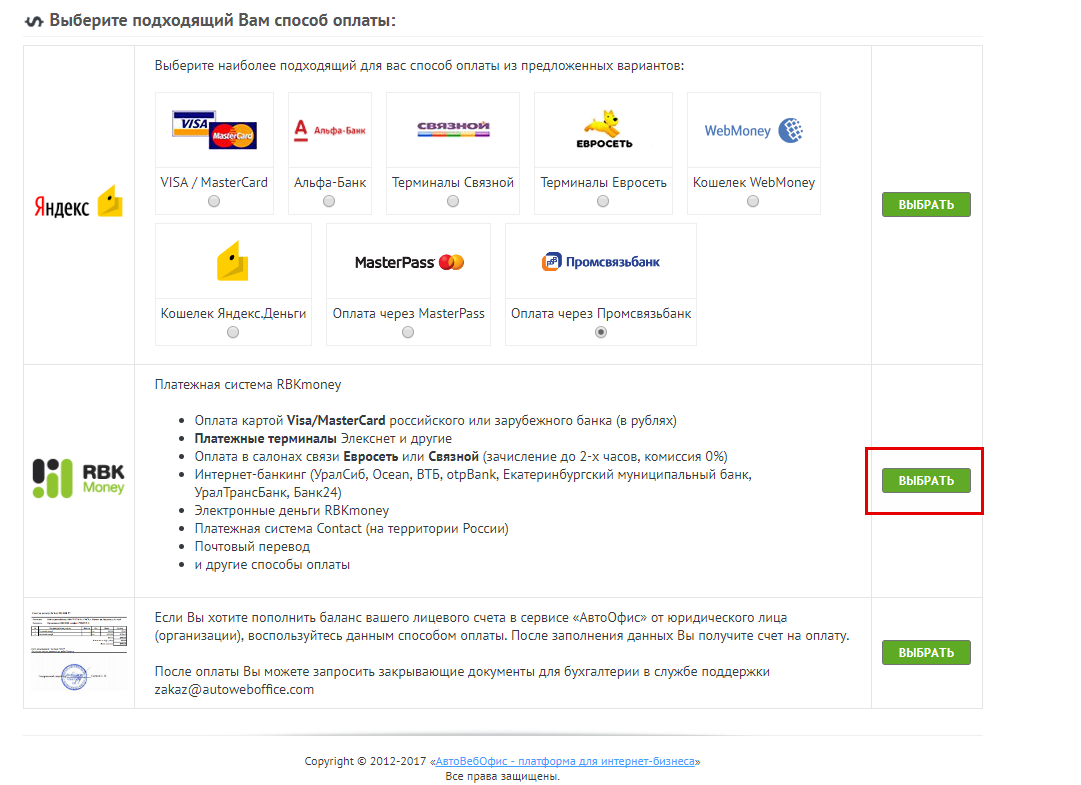Image resolution: width=1081 pixels, height=785 pixels.
Task: Select the VISA / MasterCard radio button
Action: click(214, 201)
